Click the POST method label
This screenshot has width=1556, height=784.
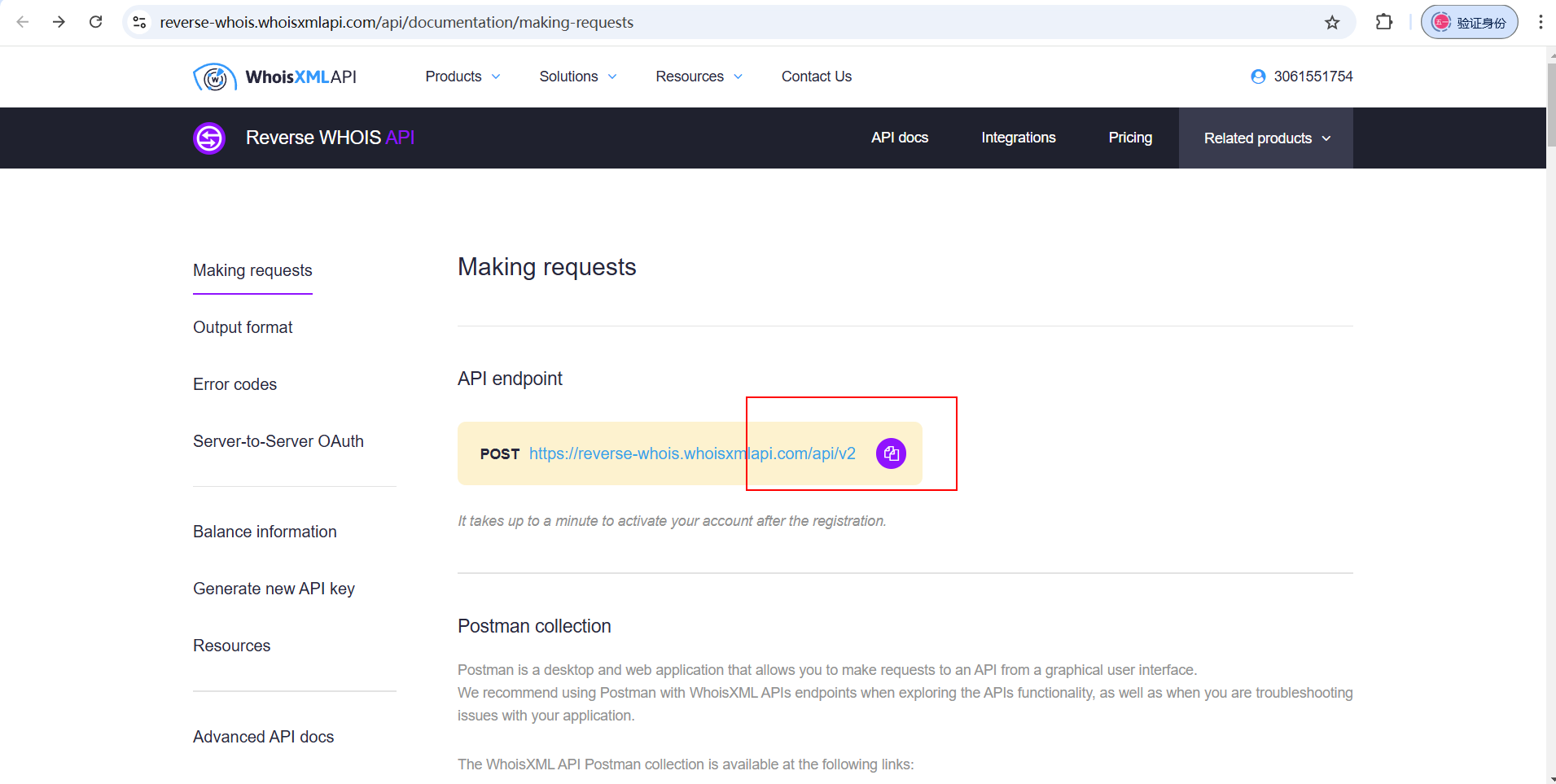499,454
